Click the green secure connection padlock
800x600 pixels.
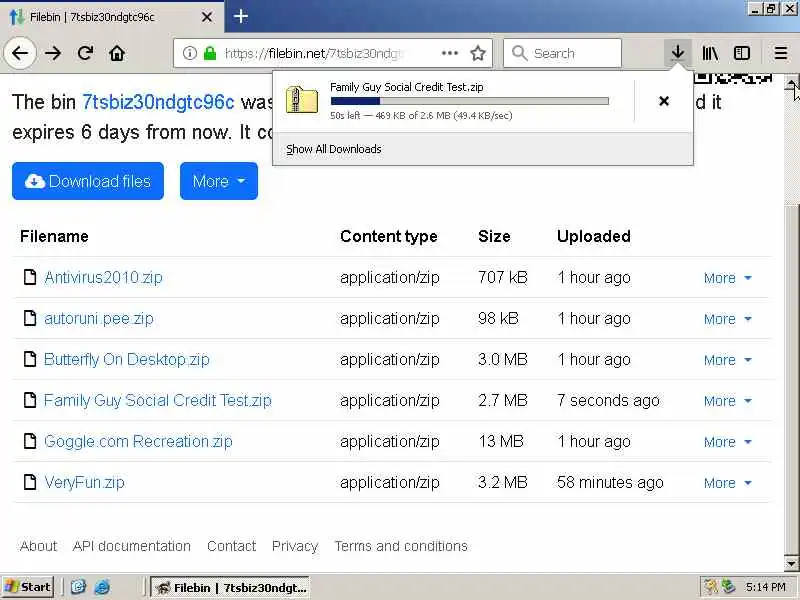tap(210, 53)
